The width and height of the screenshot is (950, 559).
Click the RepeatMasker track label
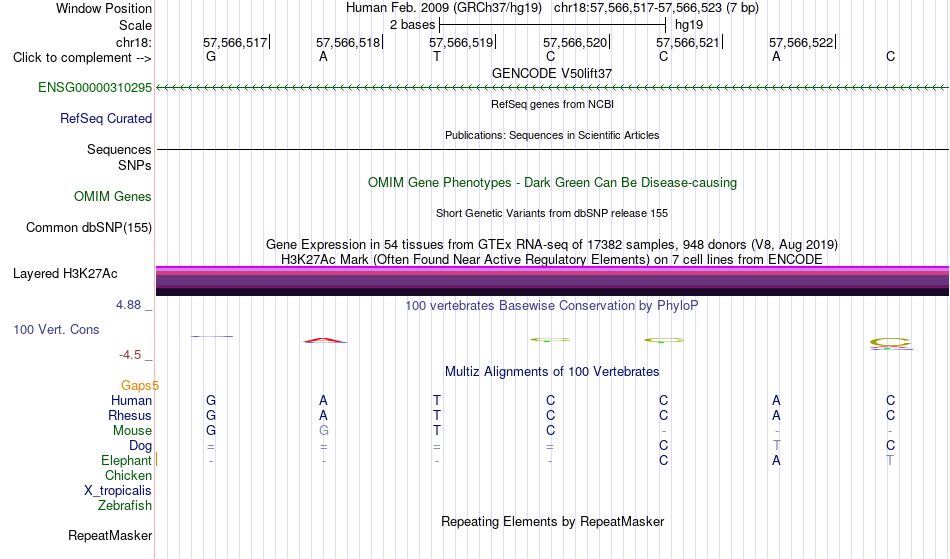point(110,536)
